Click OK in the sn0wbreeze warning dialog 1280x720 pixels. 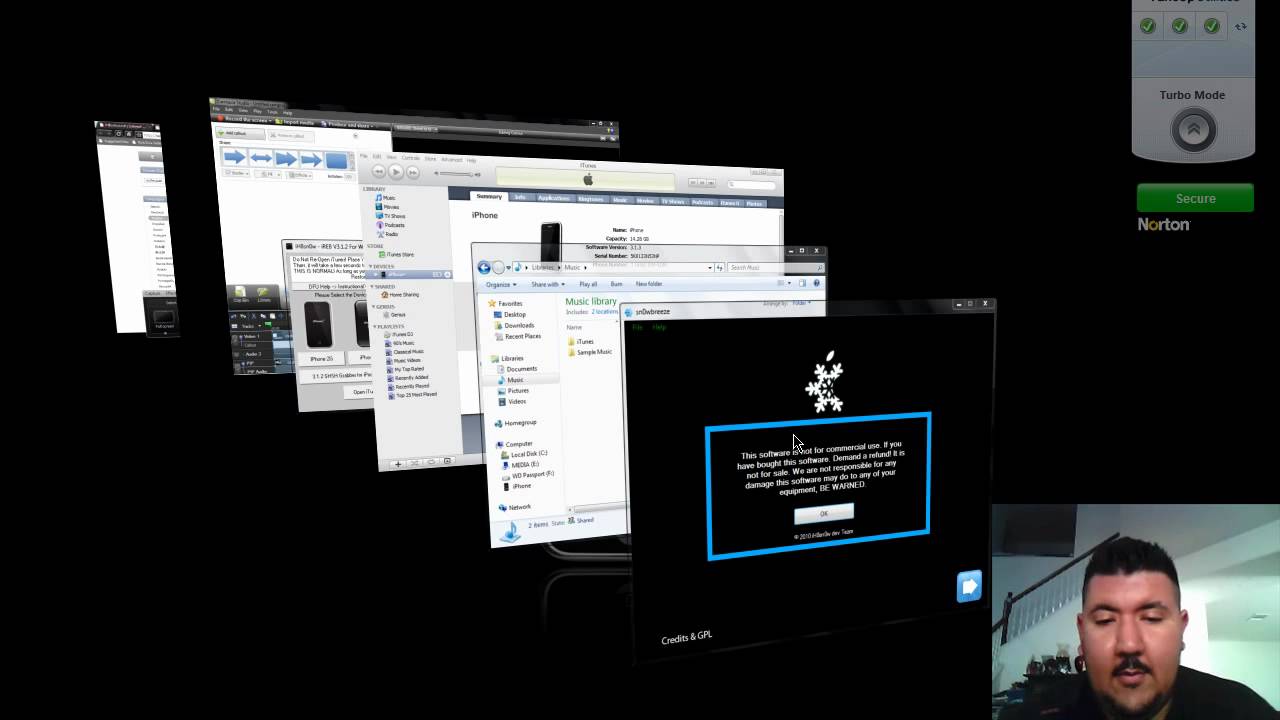pos(823,514)
